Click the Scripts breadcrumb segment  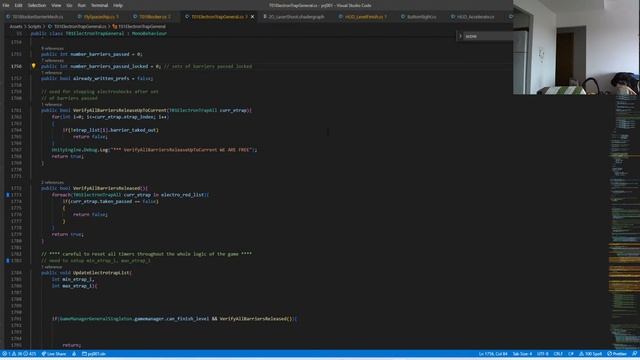click(x=34, y=27)
